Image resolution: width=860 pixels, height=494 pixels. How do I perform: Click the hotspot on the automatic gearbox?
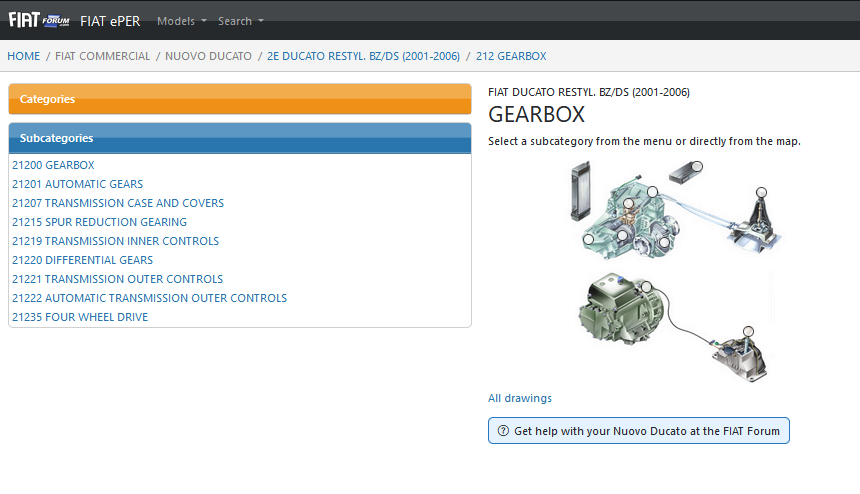pyautogui.click(x=646, y=288)
